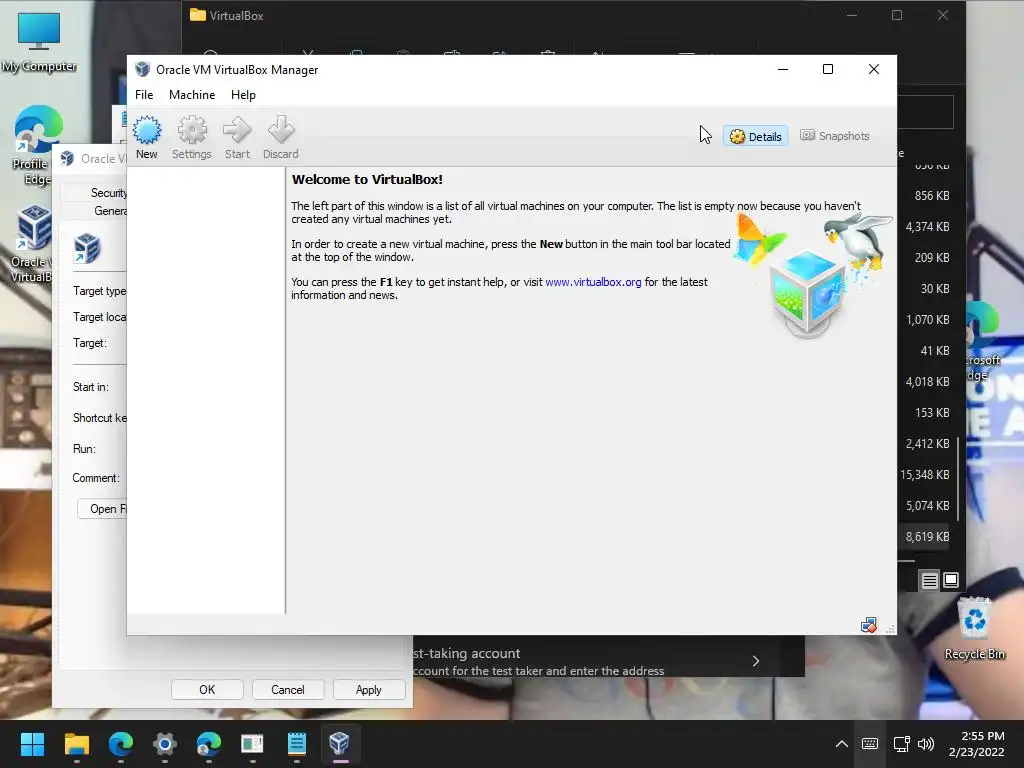This screenshot has height=768, width=1024.
Task: Open Settings gear in VirtualBox toolbar
Action: click(191, 136)
